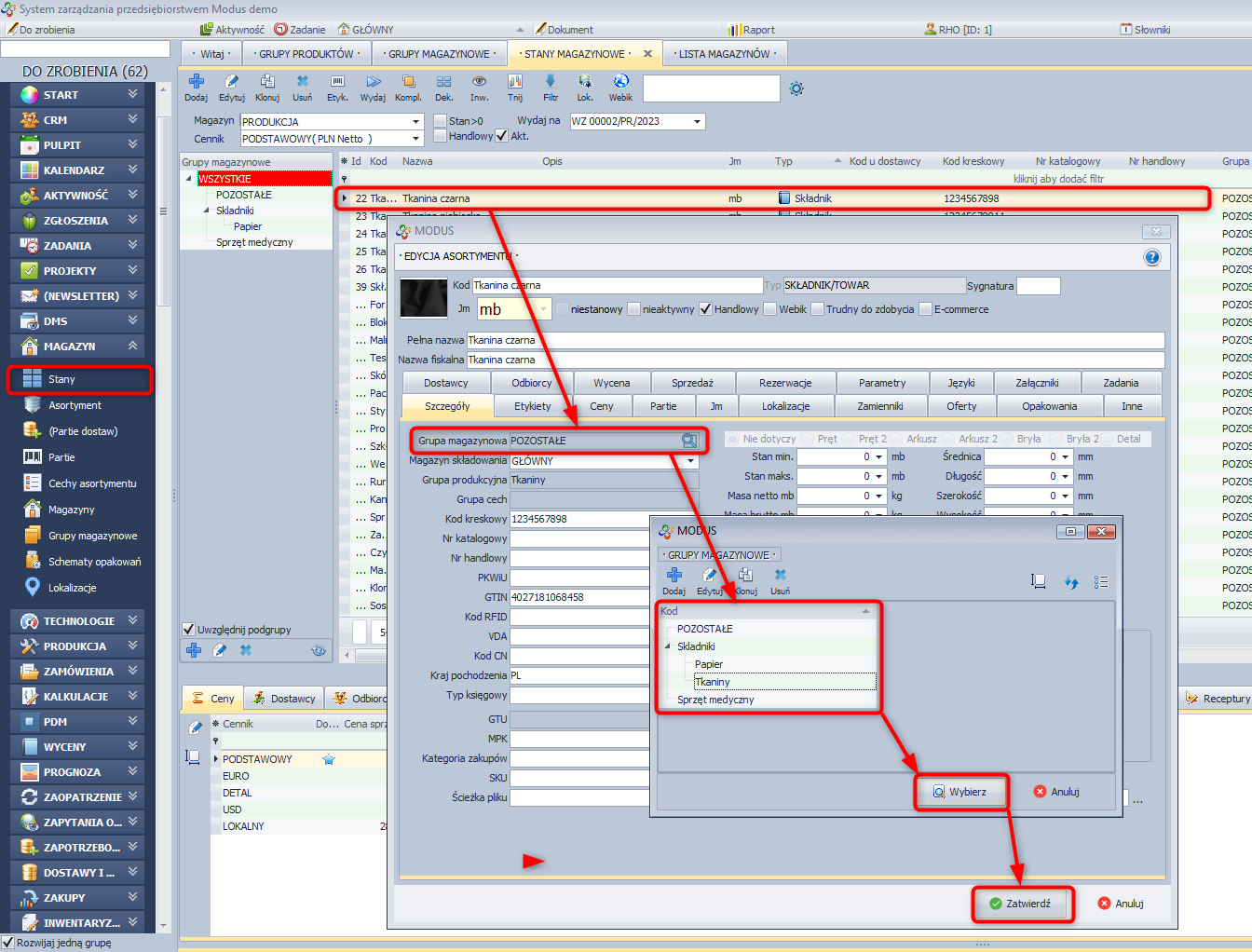Open the LISTA MAGAZYNÓW tab
Image resolution: width=1252 pixels, height=952 pixels.
tap(724, 54)
